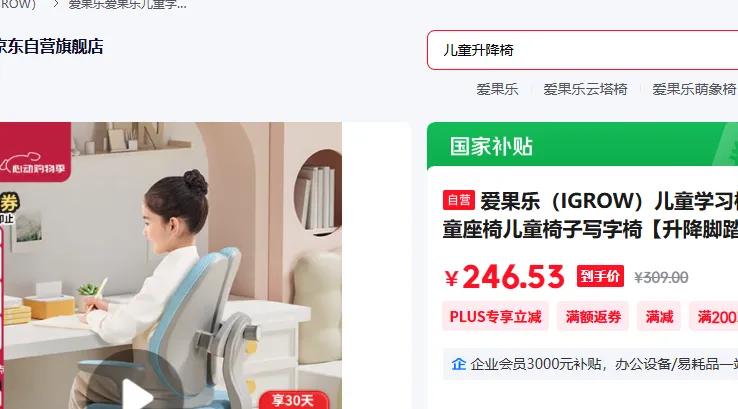Viewport: 738px width, 409px height.
Task: Open the 爱果乐 product breadcrumb link
Action: (x=127, y=5)
